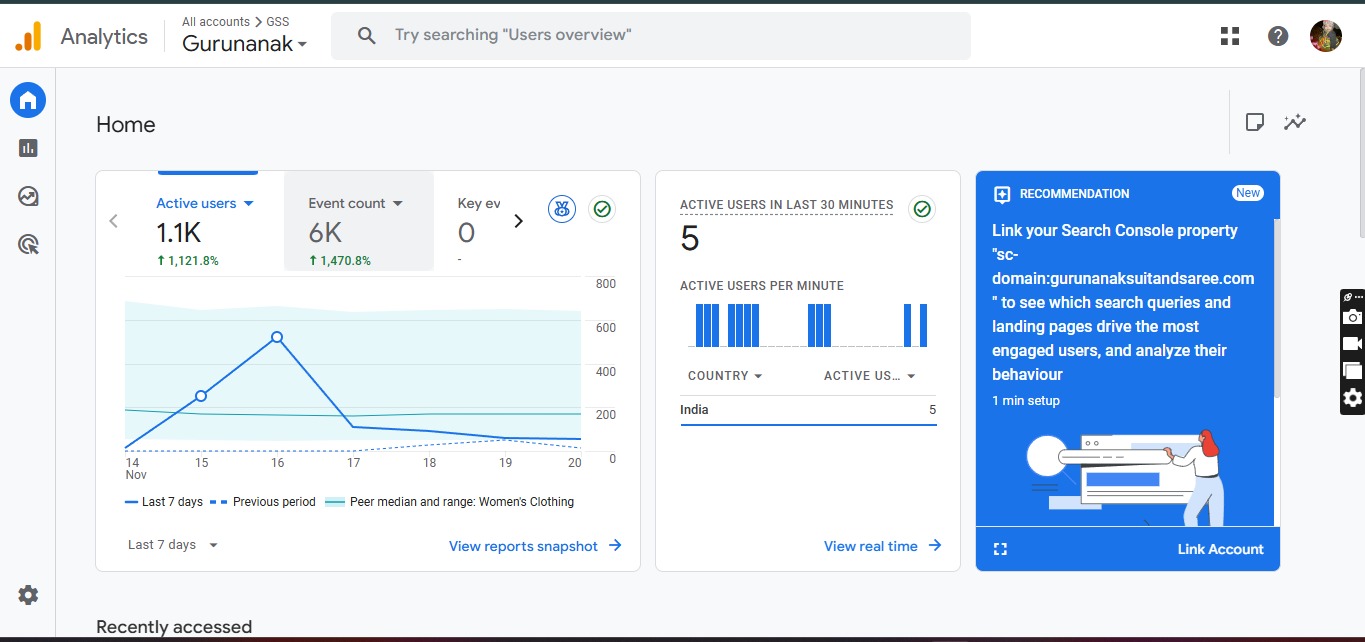Click the green data quality checkmark on users card
Screen dimensions: 1365x642
pyautogui.click(x=602, y=209)
